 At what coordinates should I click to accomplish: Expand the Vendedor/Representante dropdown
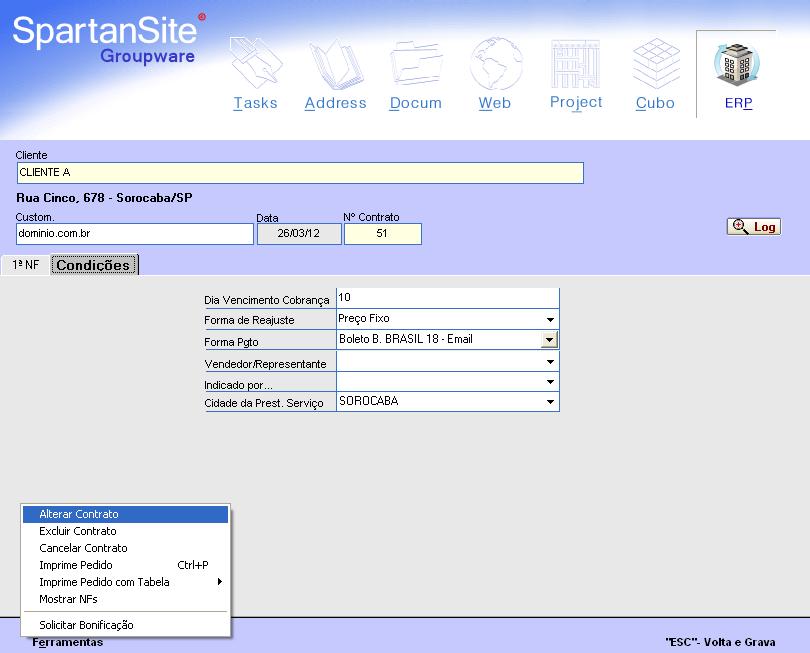coord(550,362)
